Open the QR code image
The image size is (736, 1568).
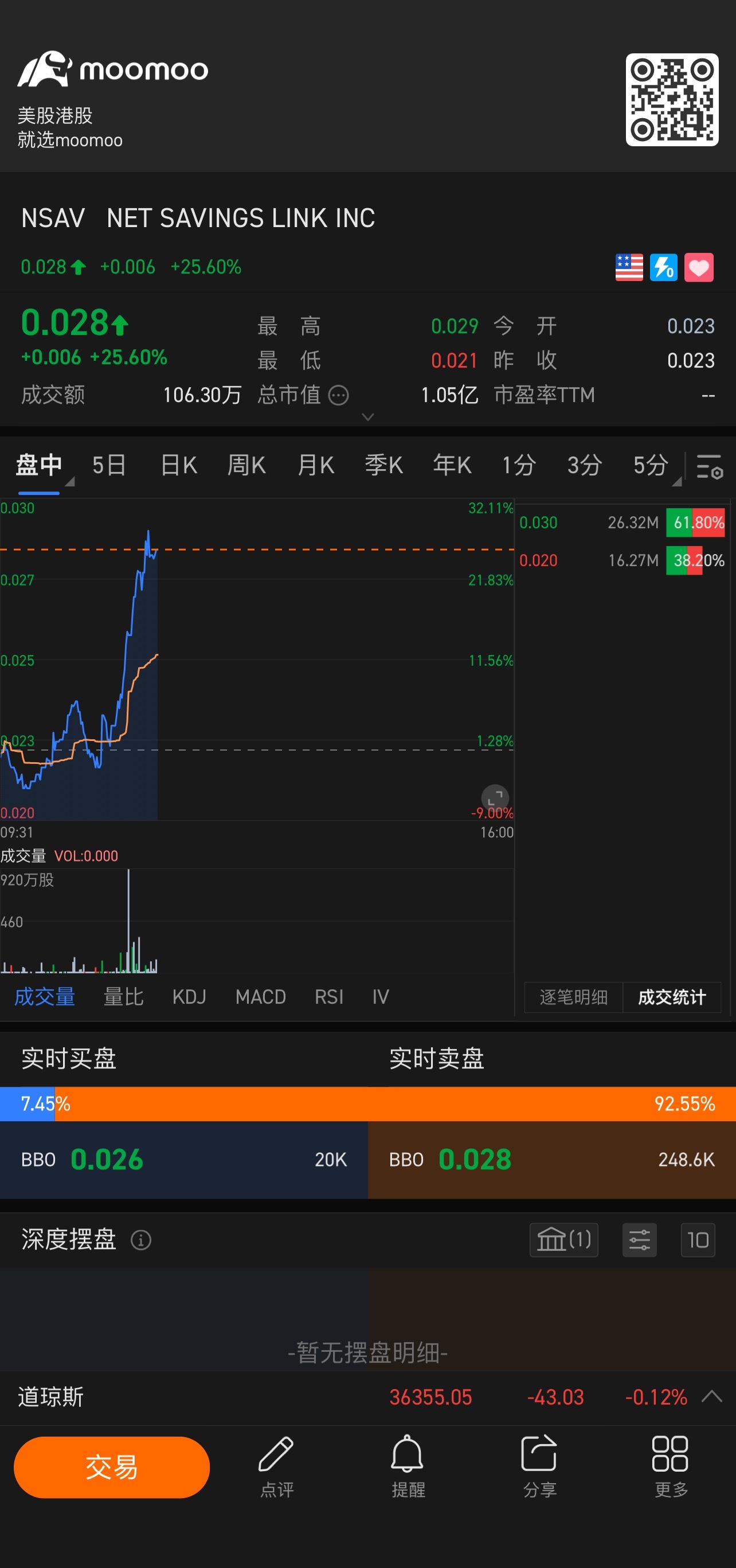point(672,100)
